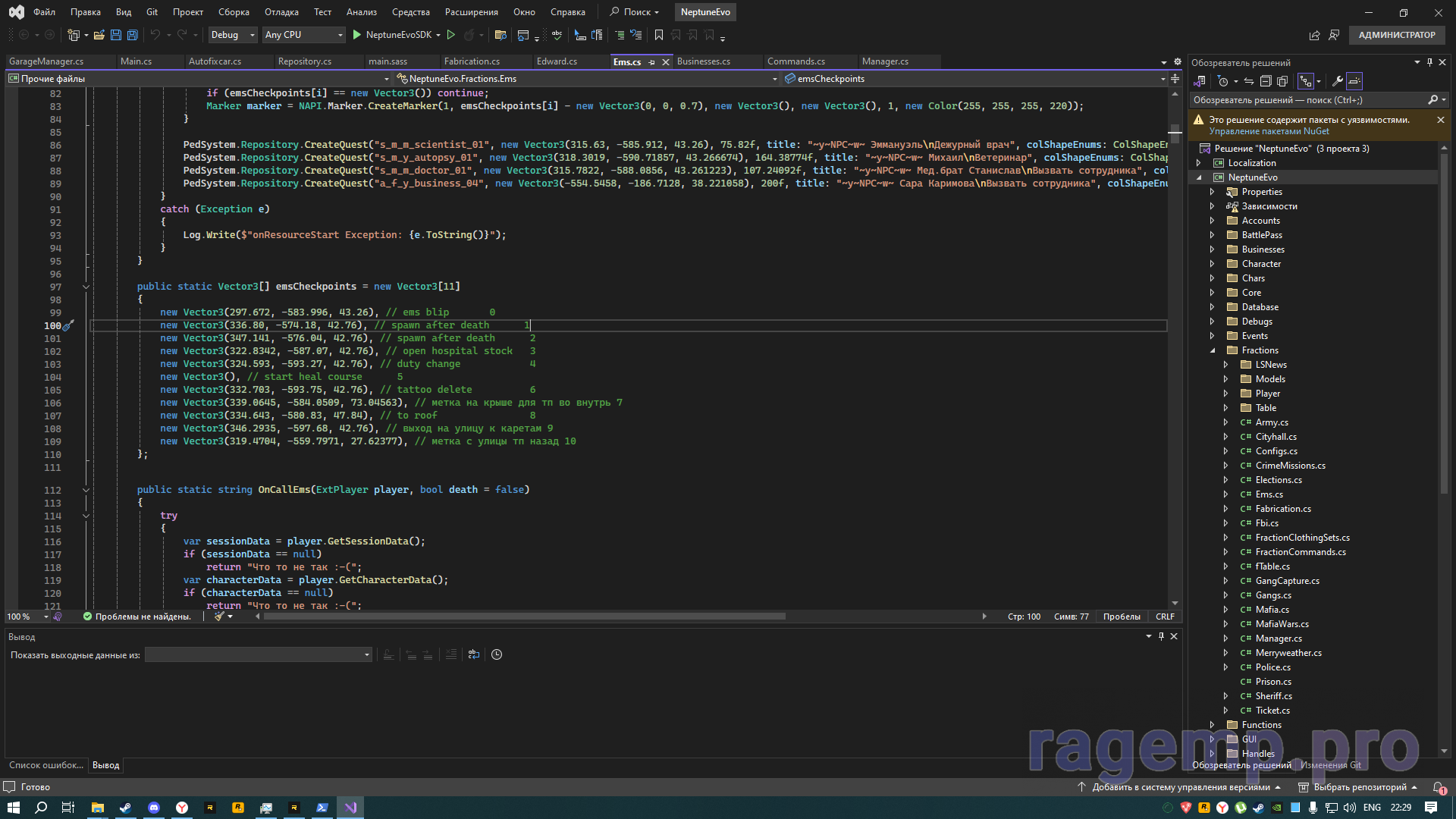Expand the LSNews folder
The image size is (1456, 819).
(1225, 365)
